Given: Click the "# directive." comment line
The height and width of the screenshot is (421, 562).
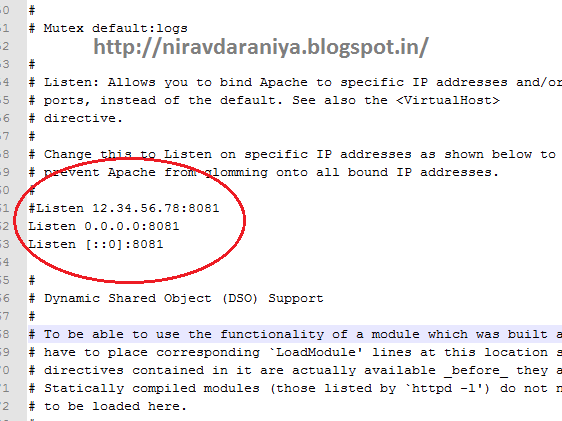Looking at the screenshot, I should click(x=76, y=118).
